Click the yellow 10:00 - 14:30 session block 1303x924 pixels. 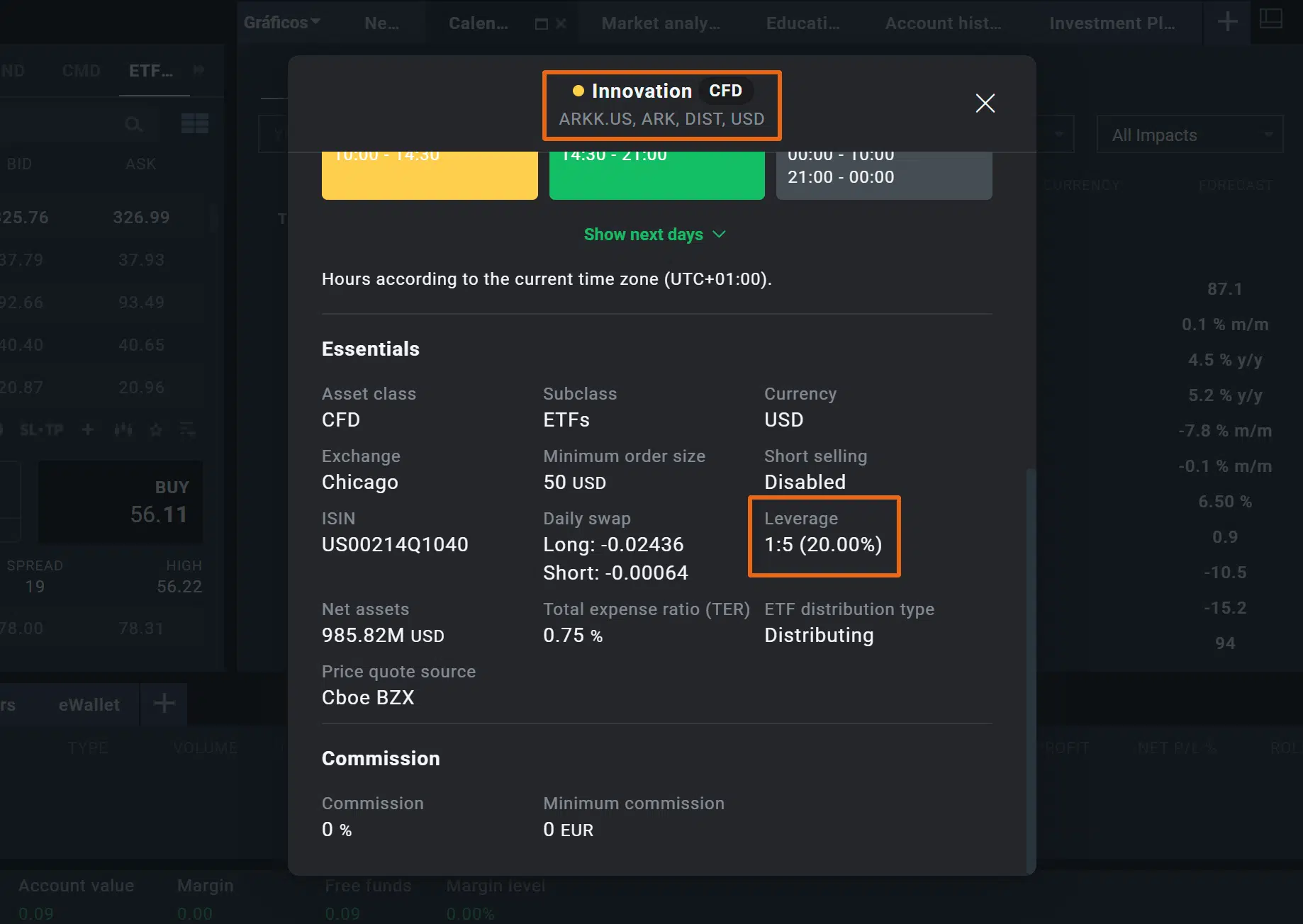430,176
